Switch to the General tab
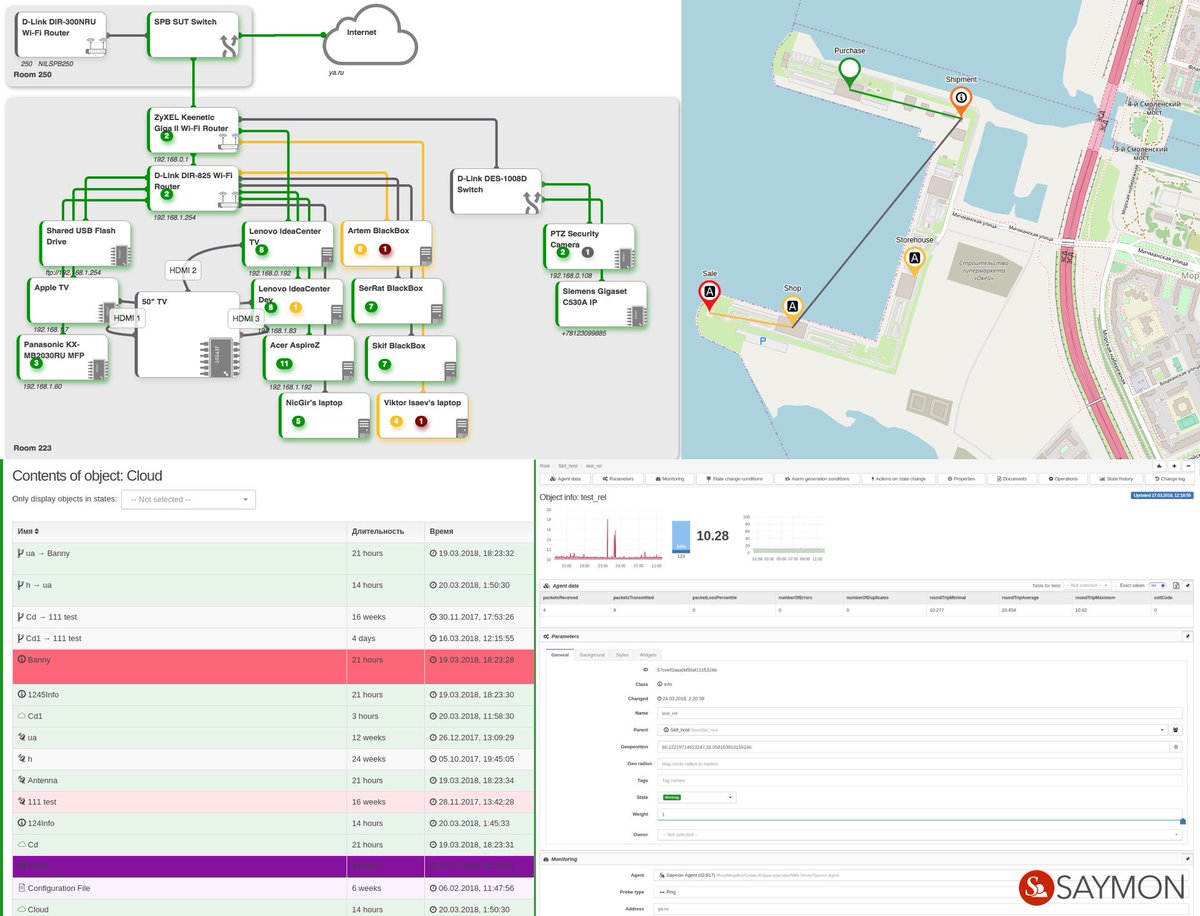 [x=560, y=655]
